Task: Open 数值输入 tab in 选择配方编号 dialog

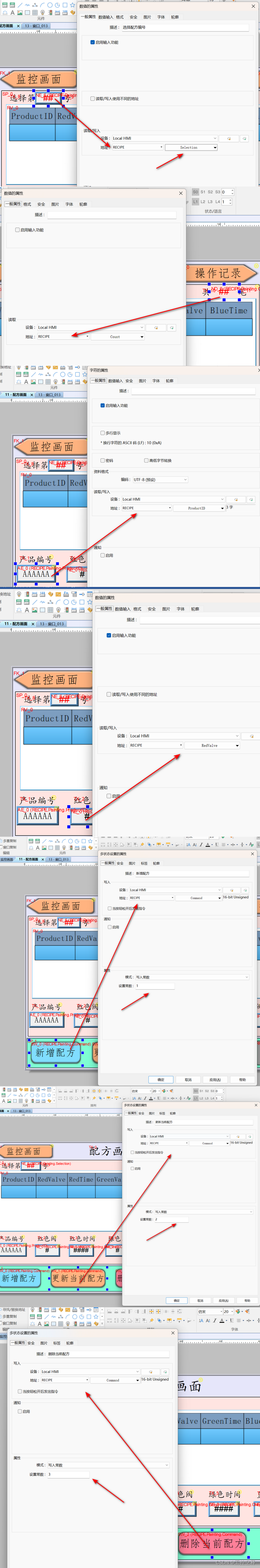Action: (105, 17)
